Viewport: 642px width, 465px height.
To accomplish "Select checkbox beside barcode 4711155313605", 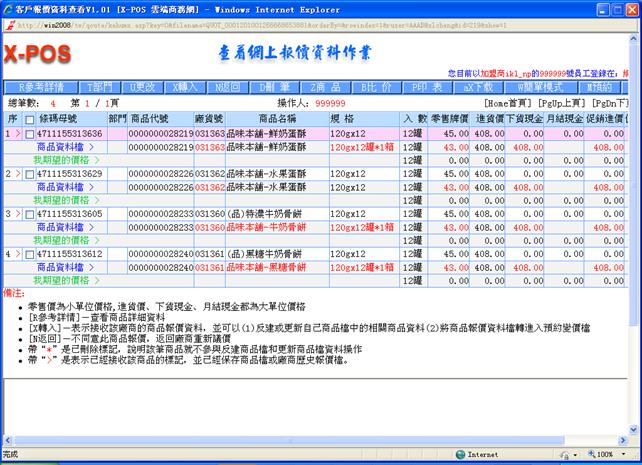I will (30, 214).
